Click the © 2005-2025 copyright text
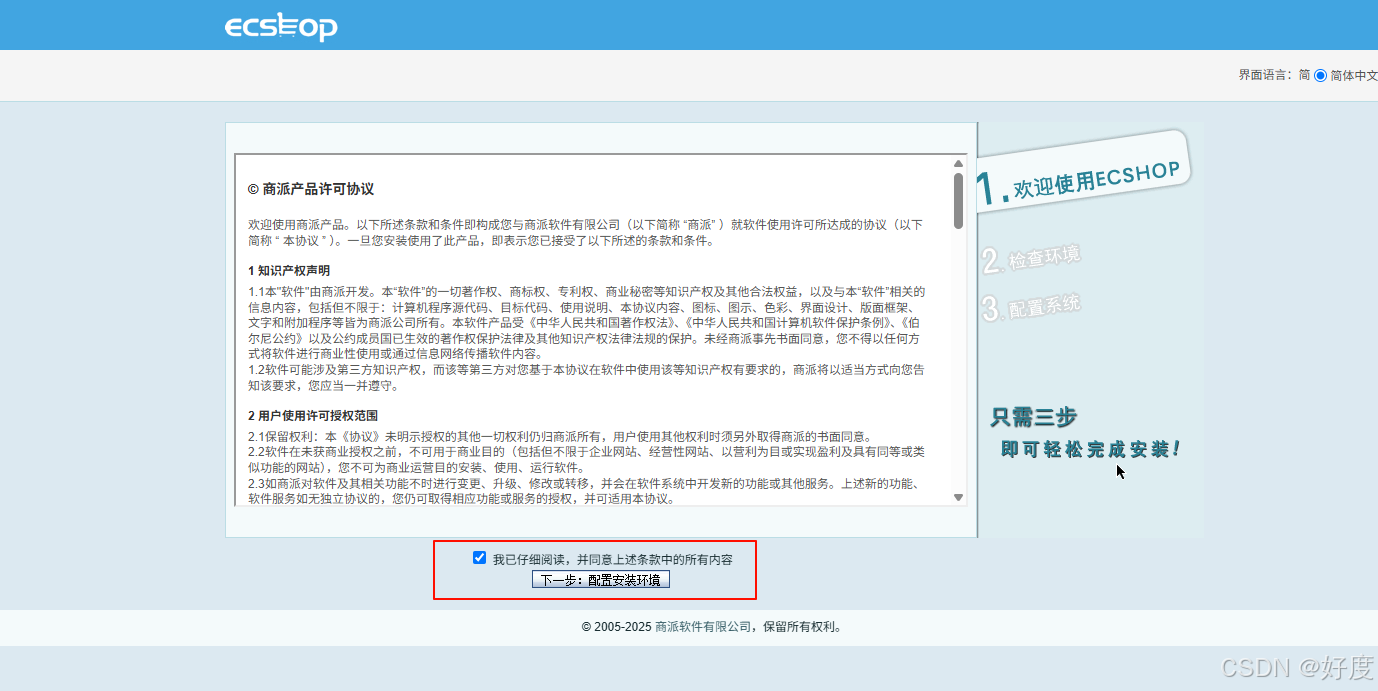Image resolution: width=1378 pixels, height=691 pixels. pos(616,627)
